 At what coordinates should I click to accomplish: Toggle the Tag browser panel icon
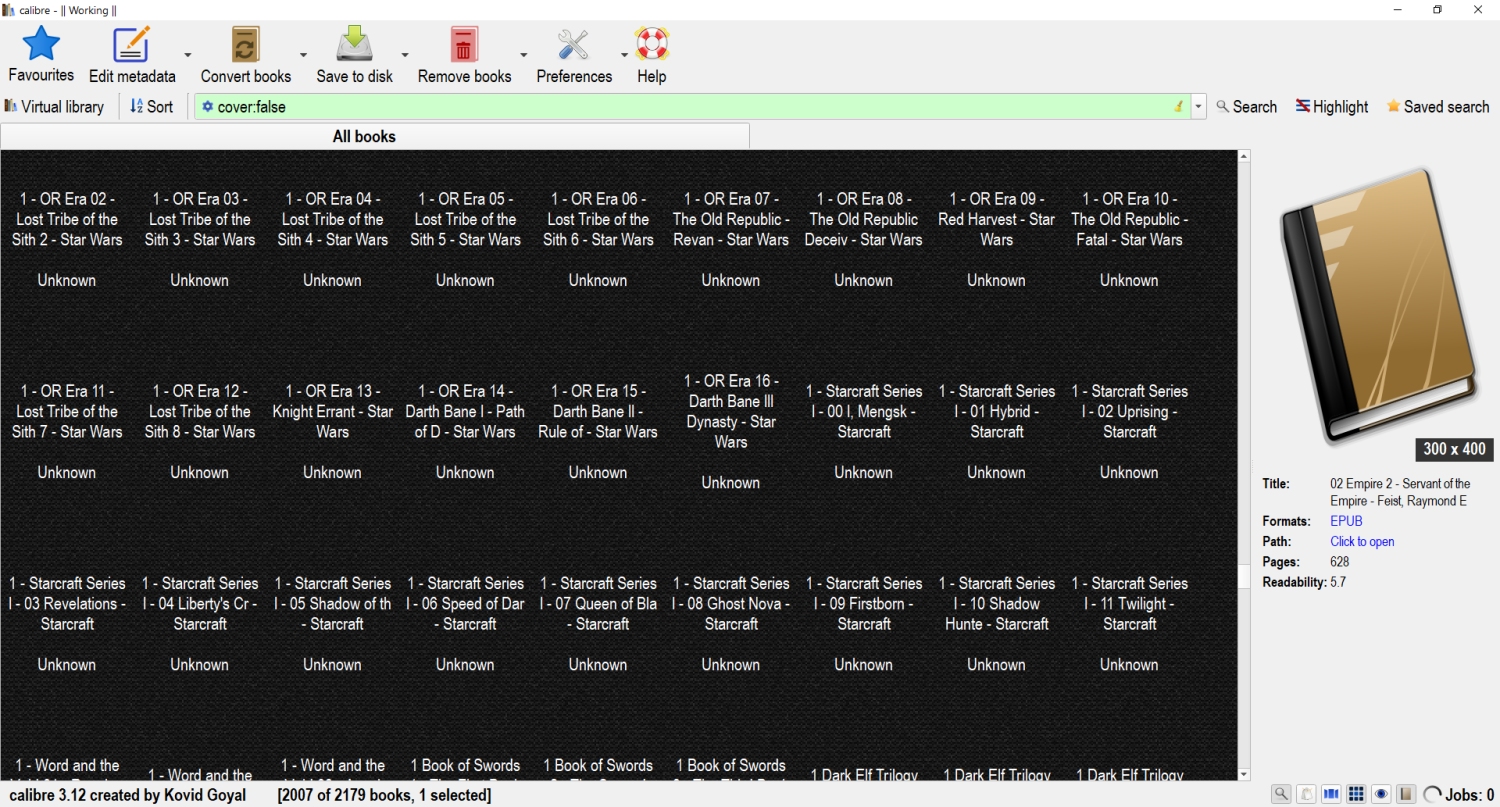1306,794
